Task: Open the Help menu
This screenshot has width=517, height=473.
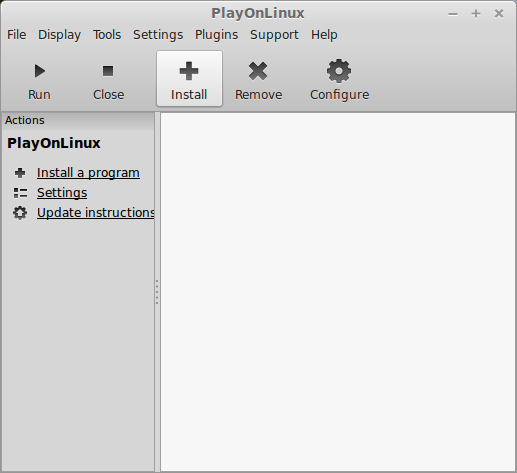Action: pos(324,35)
